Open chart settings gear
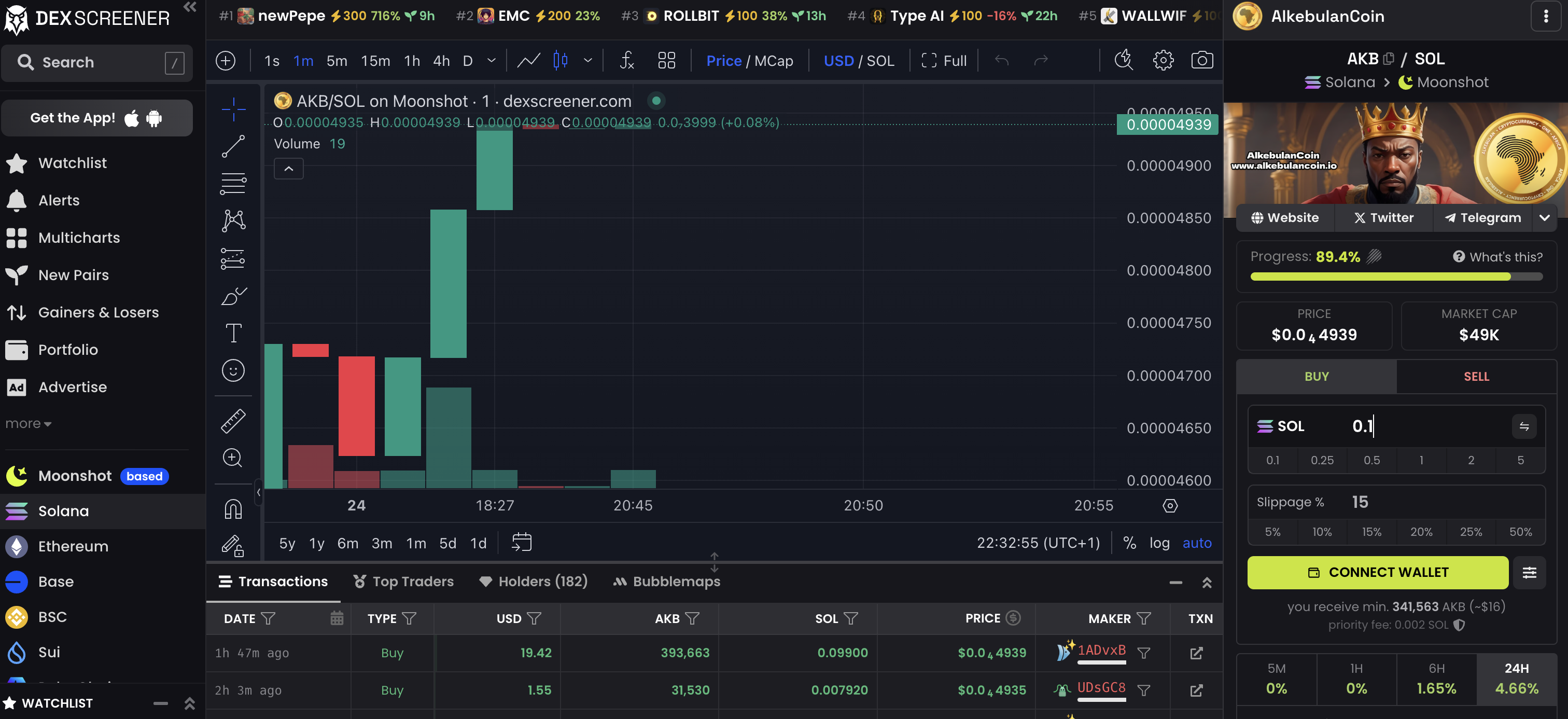This screenshot has height=719, width=1568. 1163,60
